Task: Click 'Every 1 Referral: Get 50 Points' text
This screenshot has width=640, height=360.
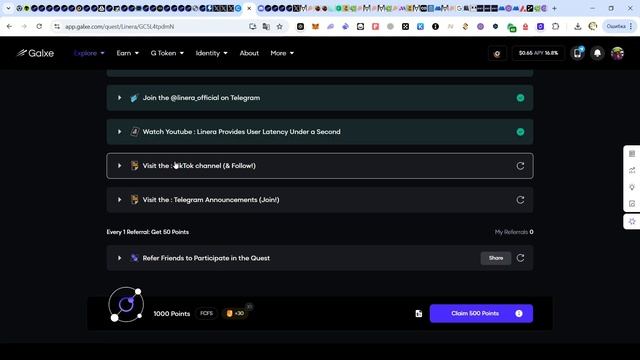Action: coord(147,232)
